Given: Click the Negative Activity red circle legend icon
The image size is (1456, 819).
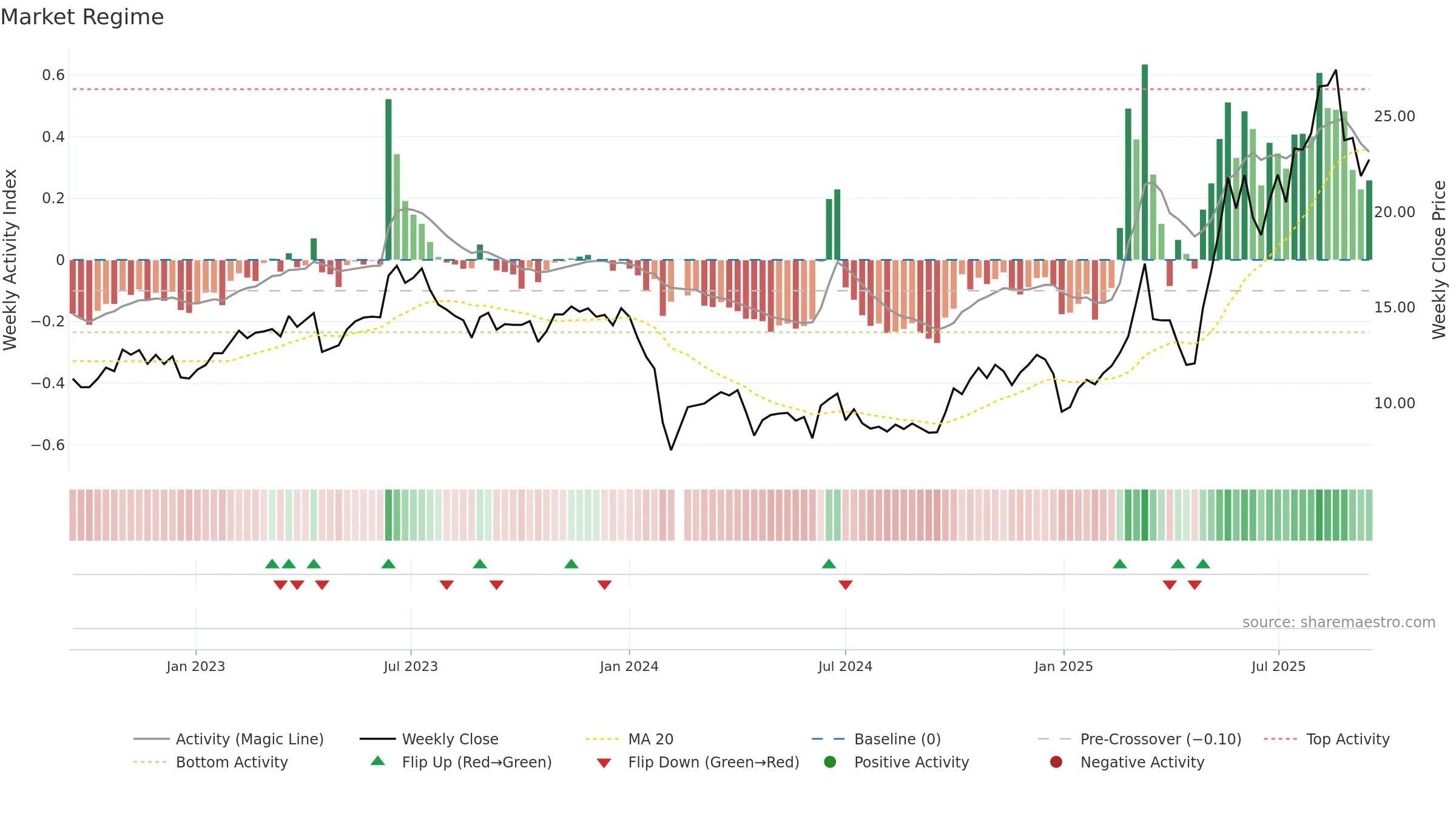Looking at the screenshot, I should (1056, 762).
